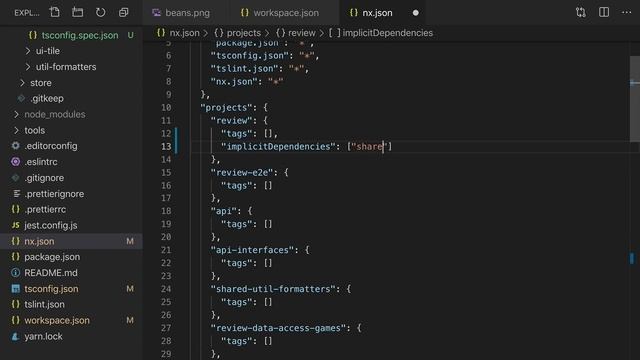640x360 pixels.
Task: Open the .editorconfig file
Action: pyautogui.click(x=51, y=146)
